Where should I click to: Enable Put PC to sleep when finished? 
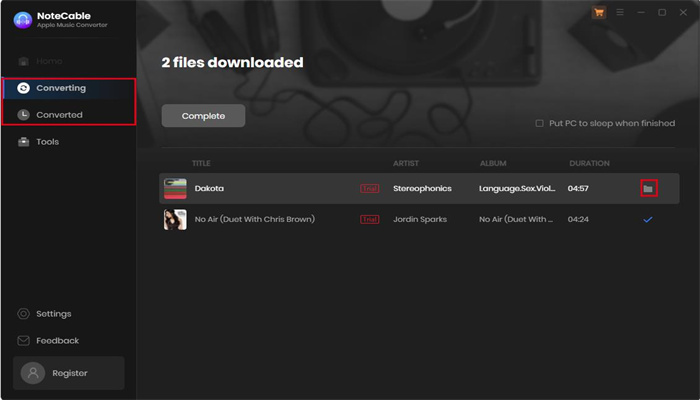click(539, 123)
